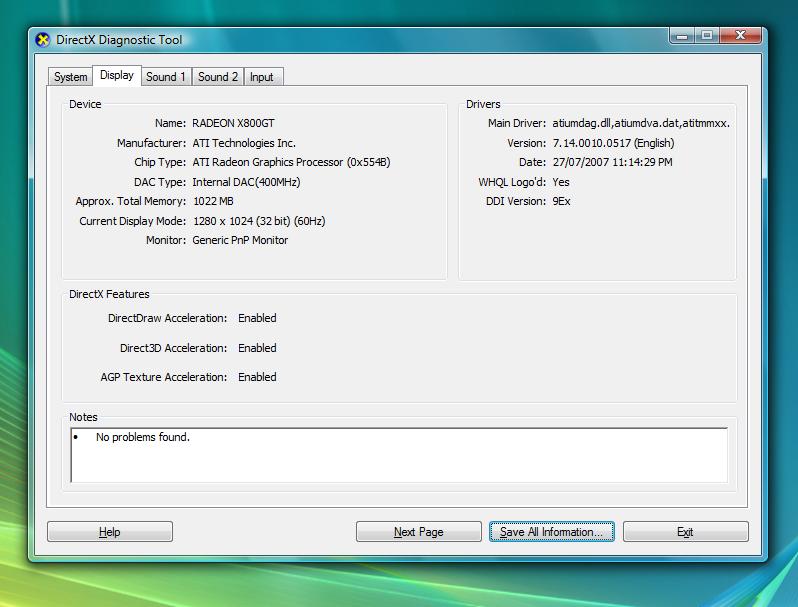Click inside the Notes text box
This screenshot has height=607, width=798.
click(399, 455)
